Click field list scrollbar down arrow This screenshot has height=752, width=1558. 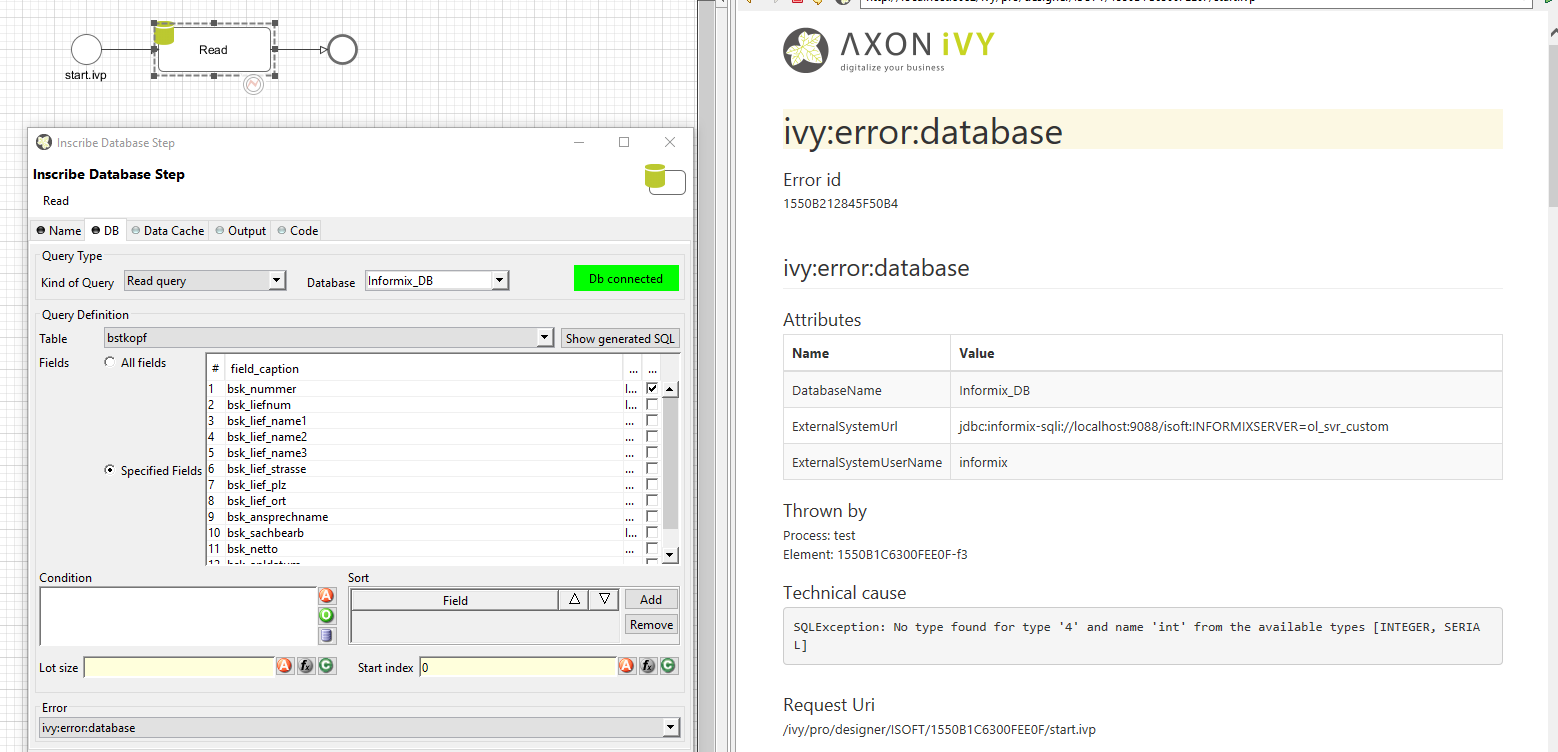(670, 554)
